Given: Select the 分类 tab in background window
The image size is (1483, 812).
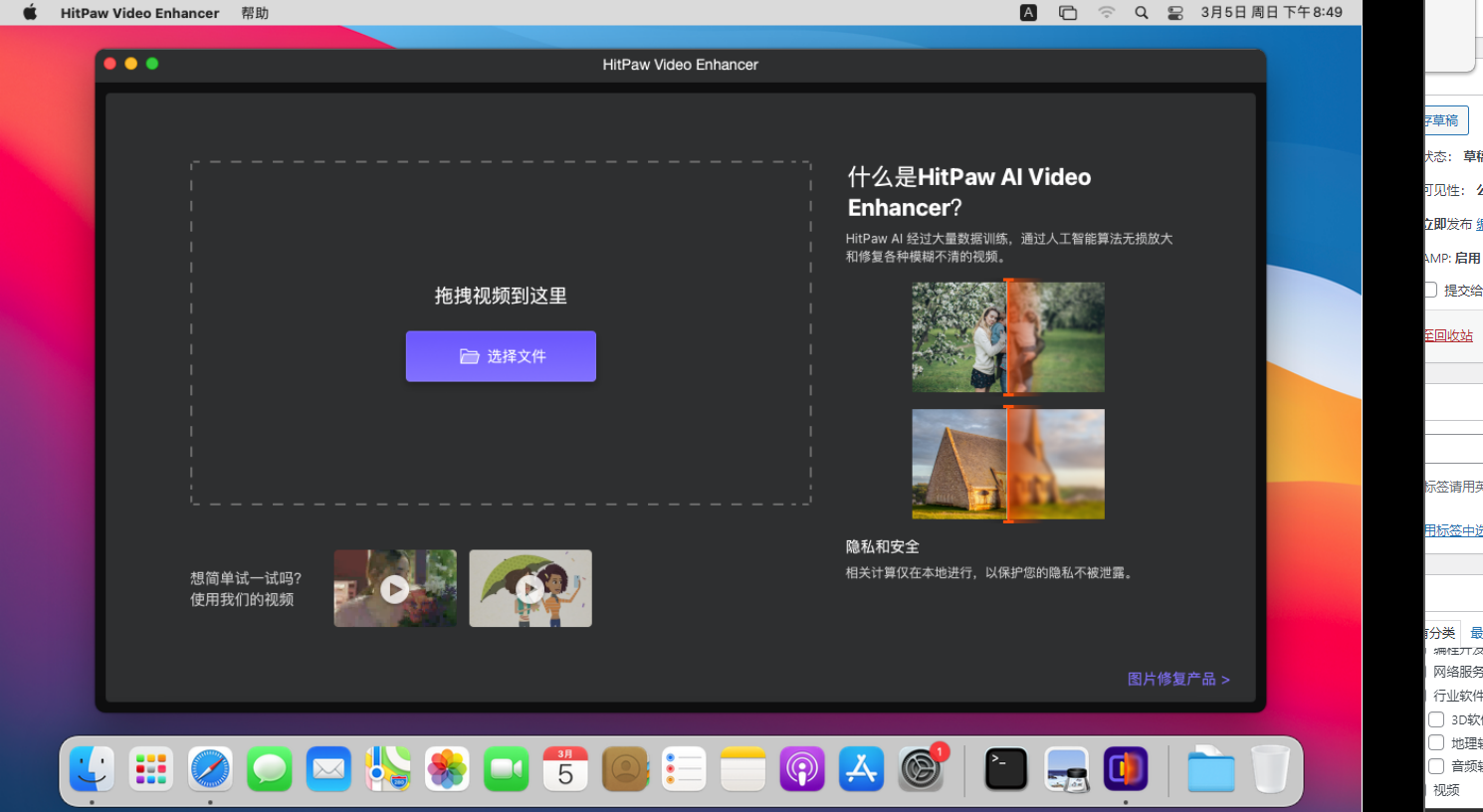Looking at the screenshot, I should pyautogui.click(x=1441, y=633).
